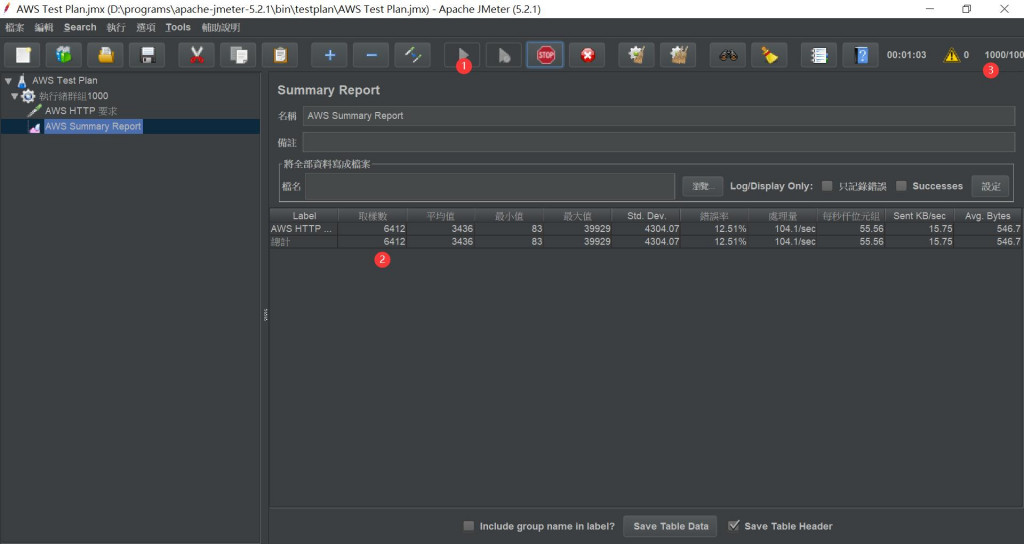The height and width of the screenshot is (544, 1024).
Task: Toggle Include group name in label checkbox
Action: click(x=468, y=526)
